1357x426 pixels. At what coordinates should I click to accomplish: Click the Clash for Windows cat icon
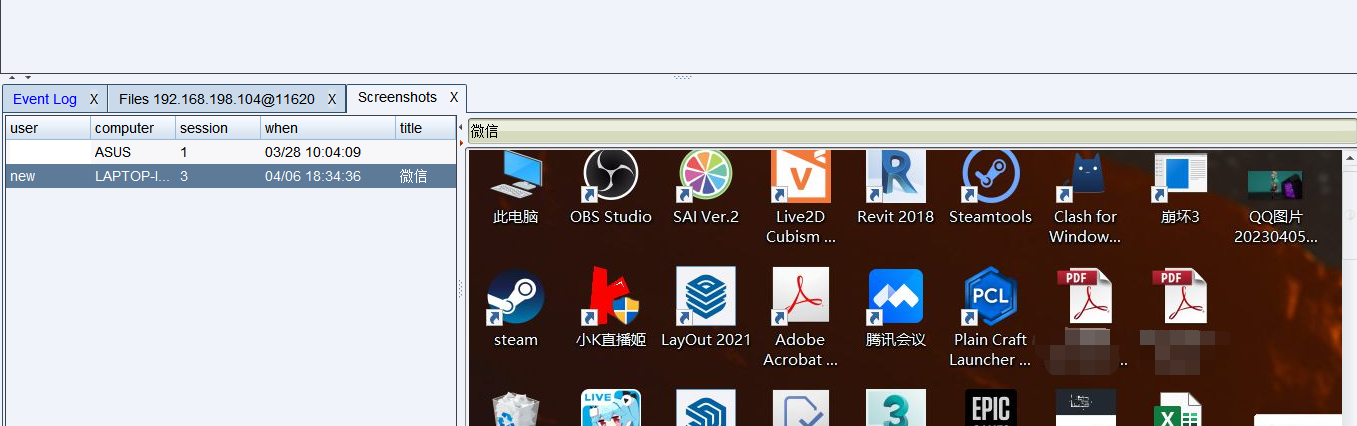(1085, 177)
